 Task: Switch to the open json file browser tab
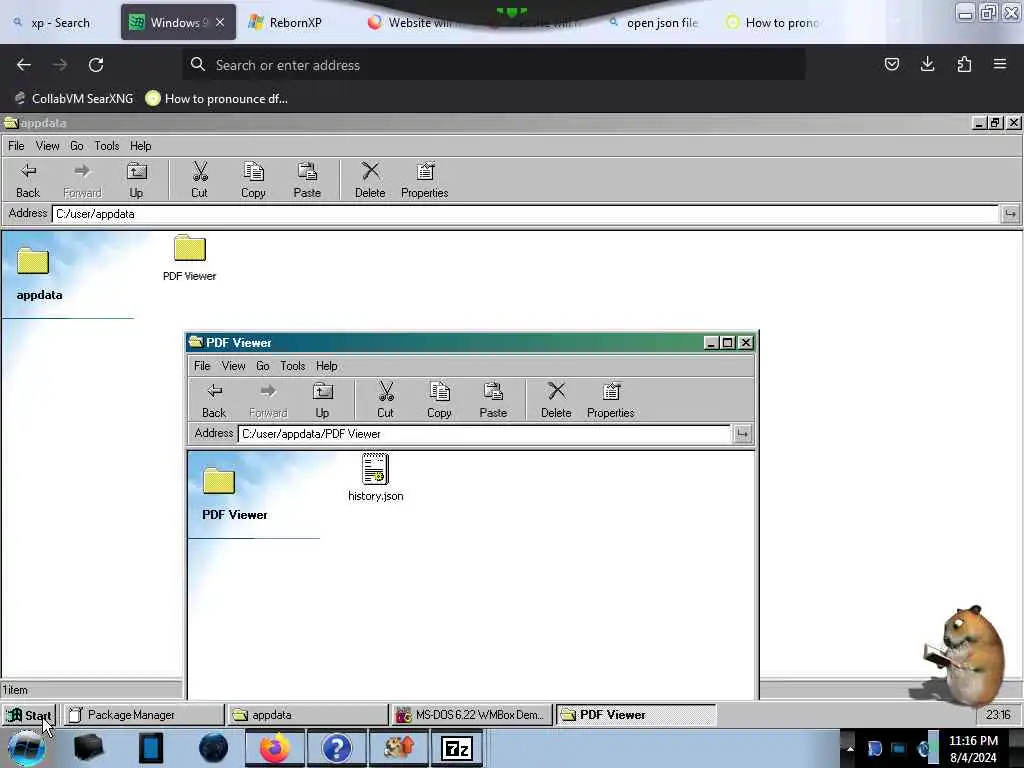pos(656,23)
